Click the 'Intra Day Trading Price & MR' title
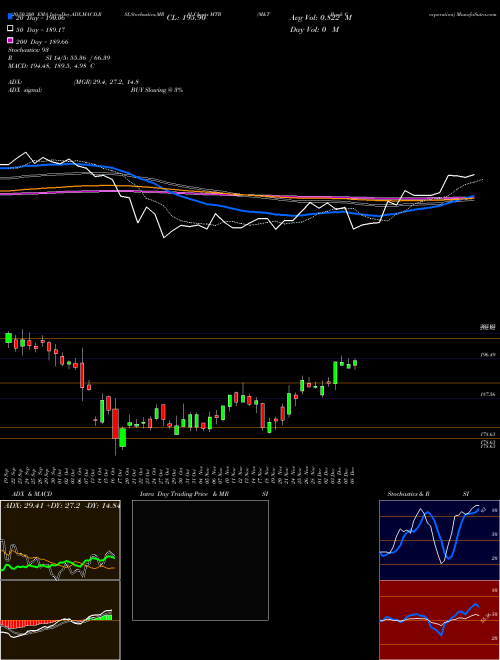This screenshot has height=660, width=500. [x=184, y=494]
